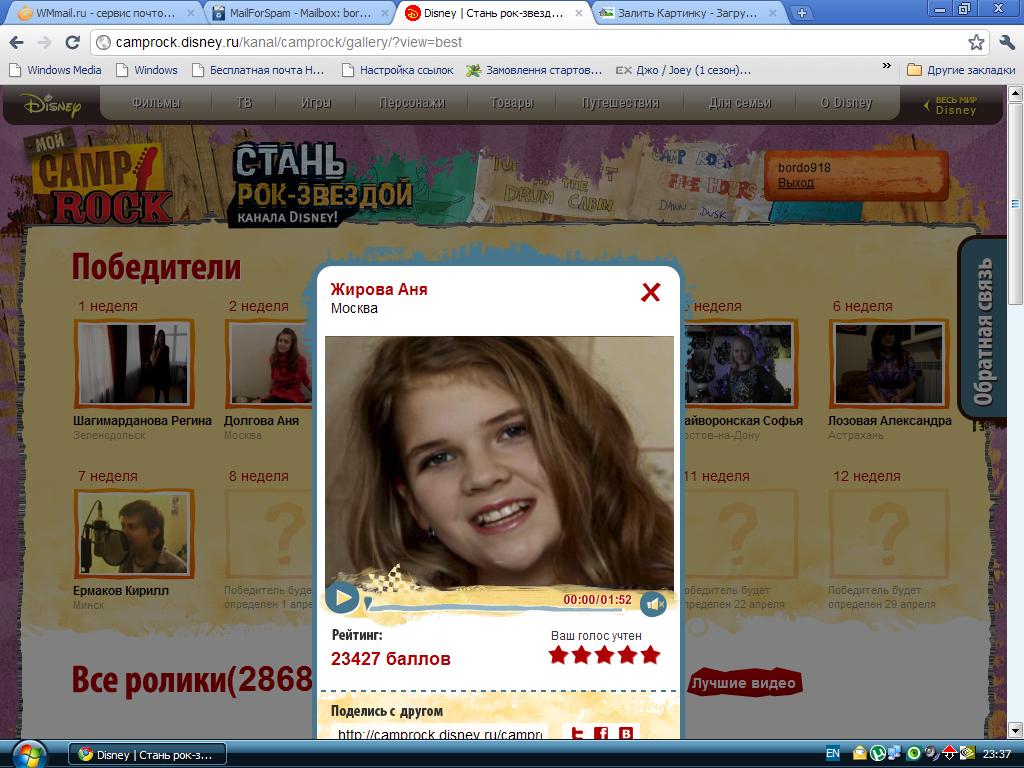This screenshot has width=1024, height=768.
Task: Share the video on VKontakte
Action: coord(626,733)
